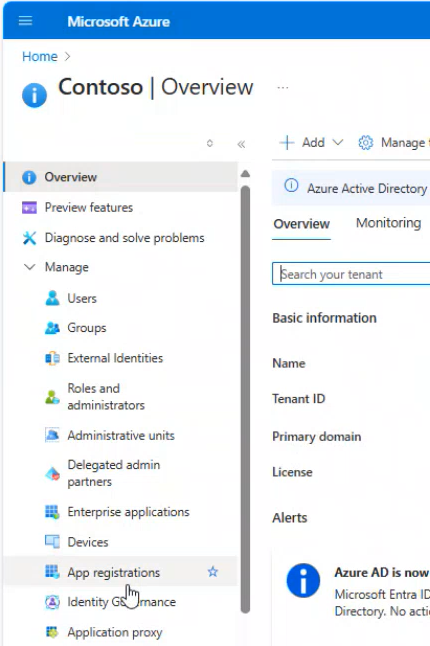
Task: Click the Identity Governance icon
Action: click(52, 602)
